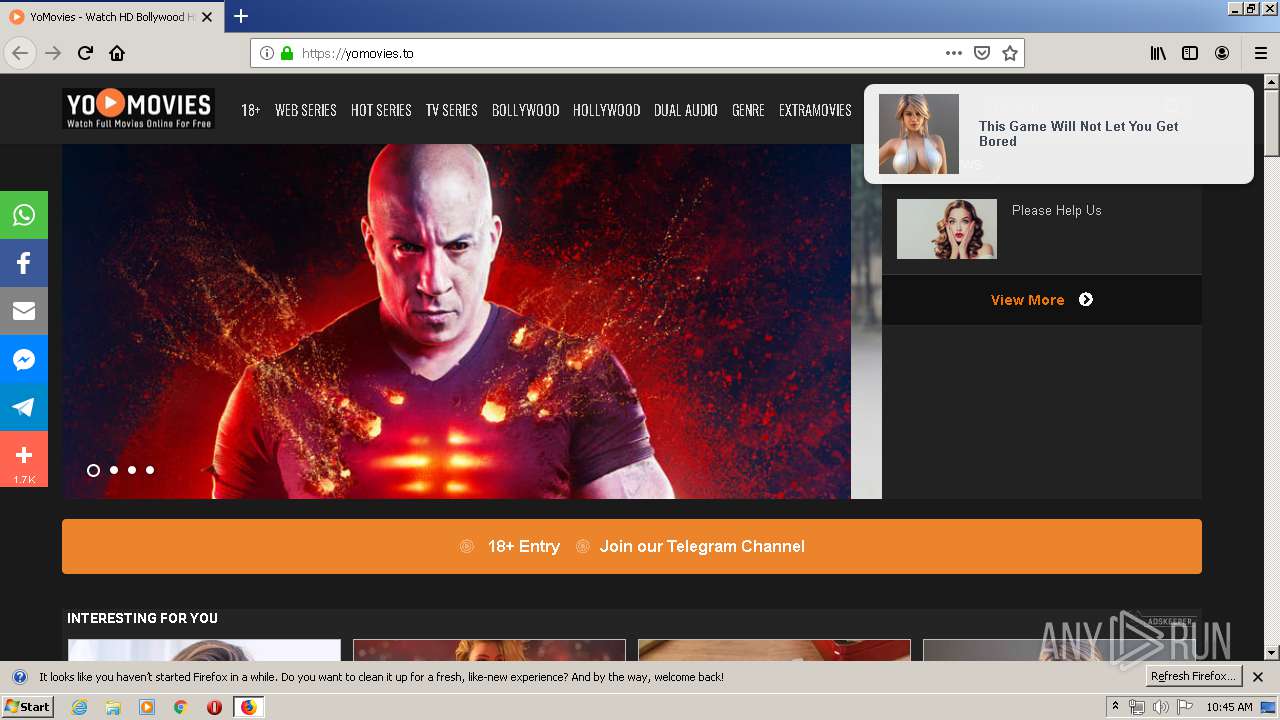Open the BOLLYWOOD menu

[525, 110]
